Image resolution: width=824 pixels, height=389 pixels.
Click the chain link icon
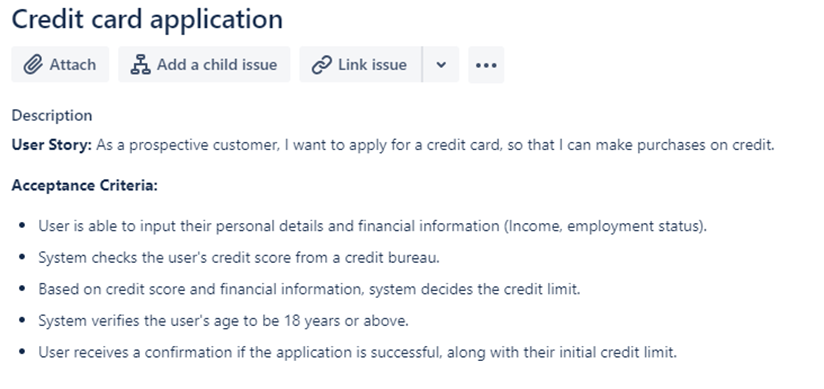tap(322, 65)
